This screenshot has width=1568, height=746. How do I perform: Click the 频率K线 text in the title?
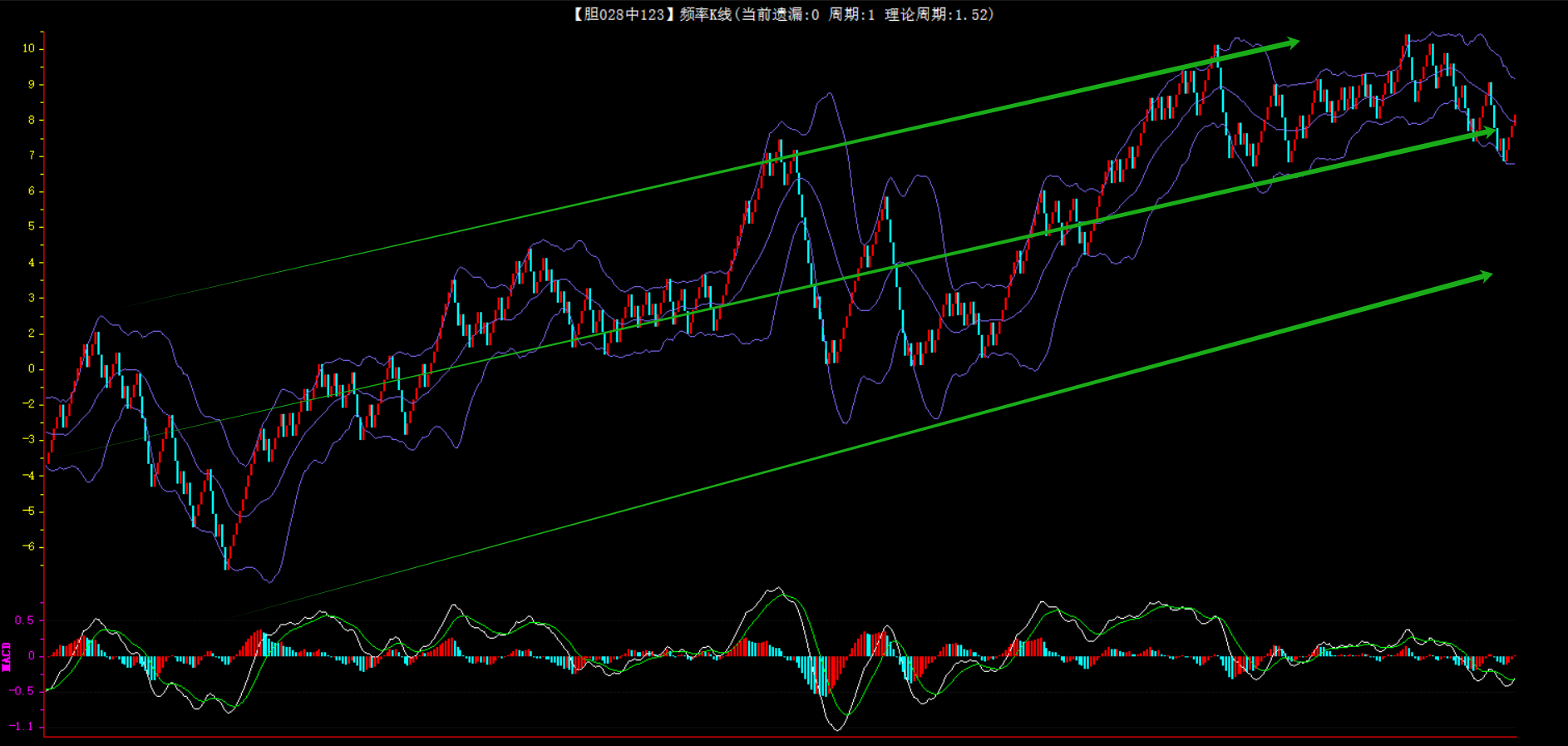tap(705, 14)
